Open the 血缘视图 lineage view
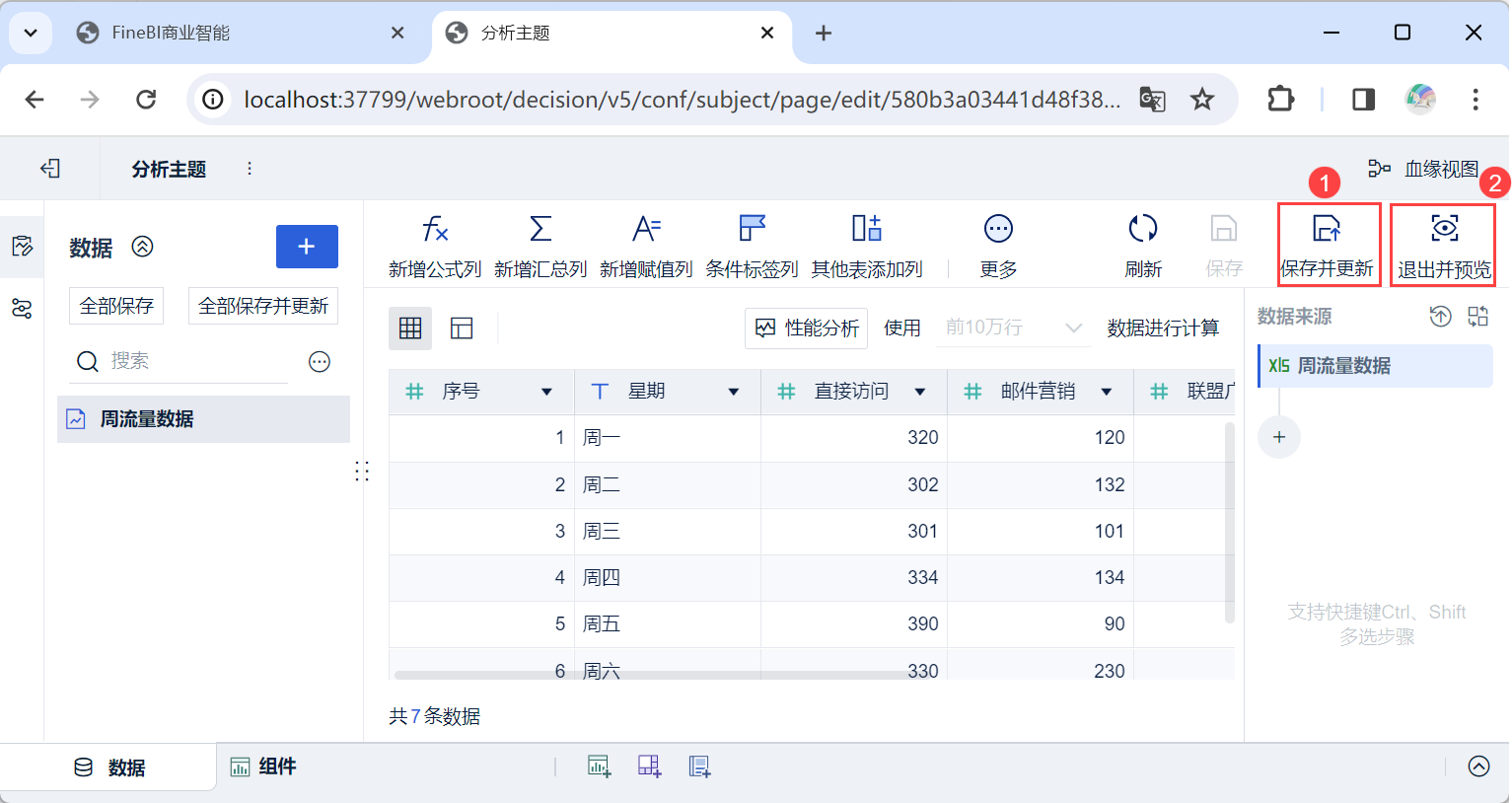The image size is (1512, 803). (x=1423, y=169)
